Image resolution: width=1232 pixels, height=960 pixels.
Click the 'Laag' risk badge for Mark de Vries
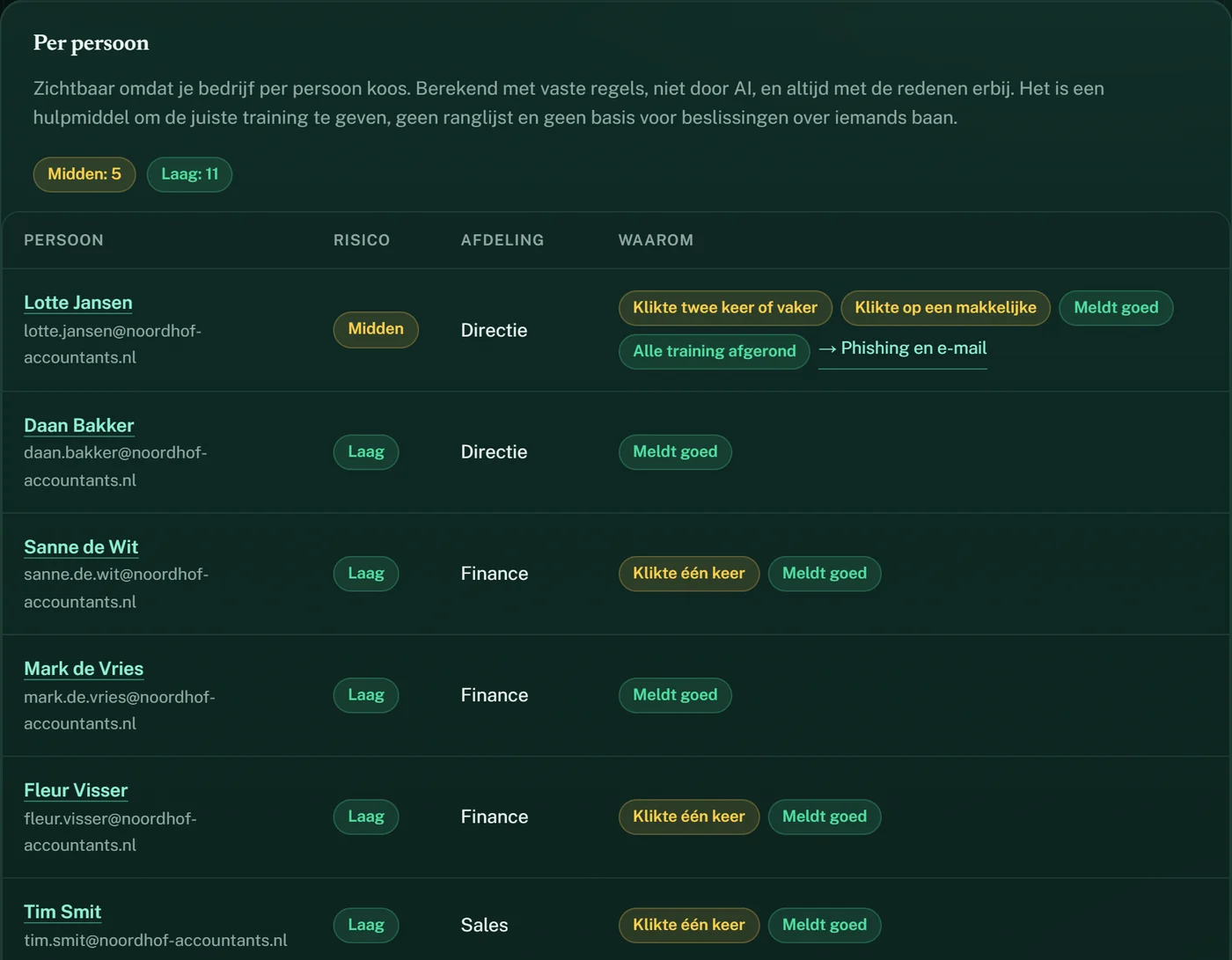(x=366, y=695)
